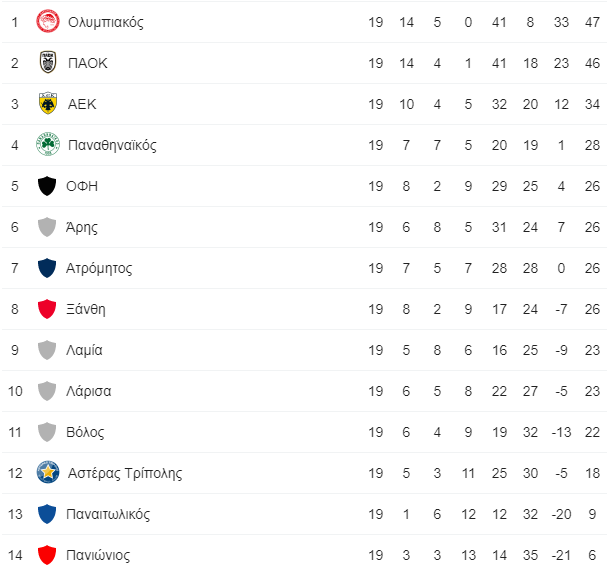Click Πανιώνιος goal difference -21
The width and height of the screenshot is (607, 572).
tap(561, 555)
